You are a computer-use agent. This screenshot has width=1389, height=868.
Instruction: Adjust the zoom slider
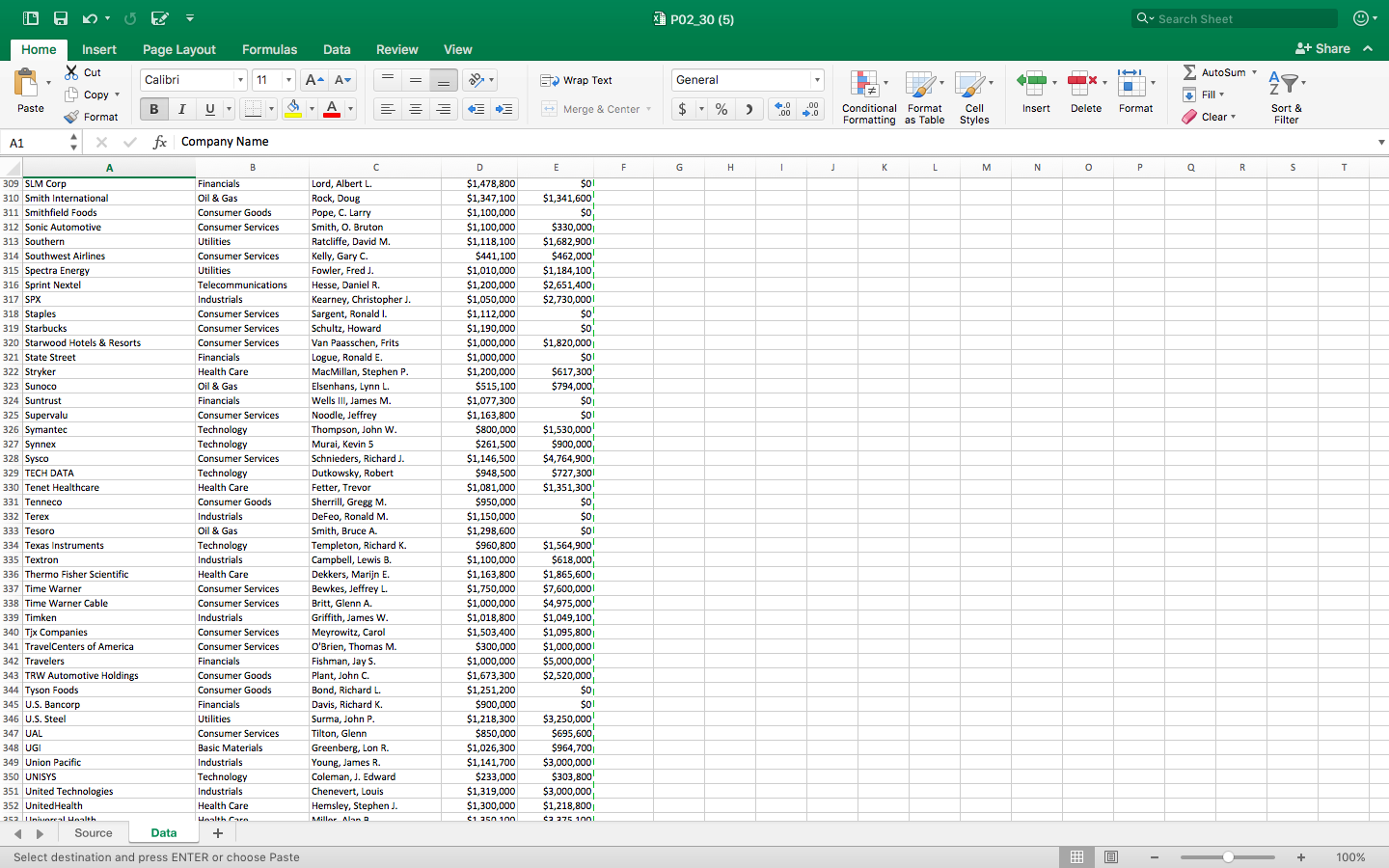[1228, 857]
